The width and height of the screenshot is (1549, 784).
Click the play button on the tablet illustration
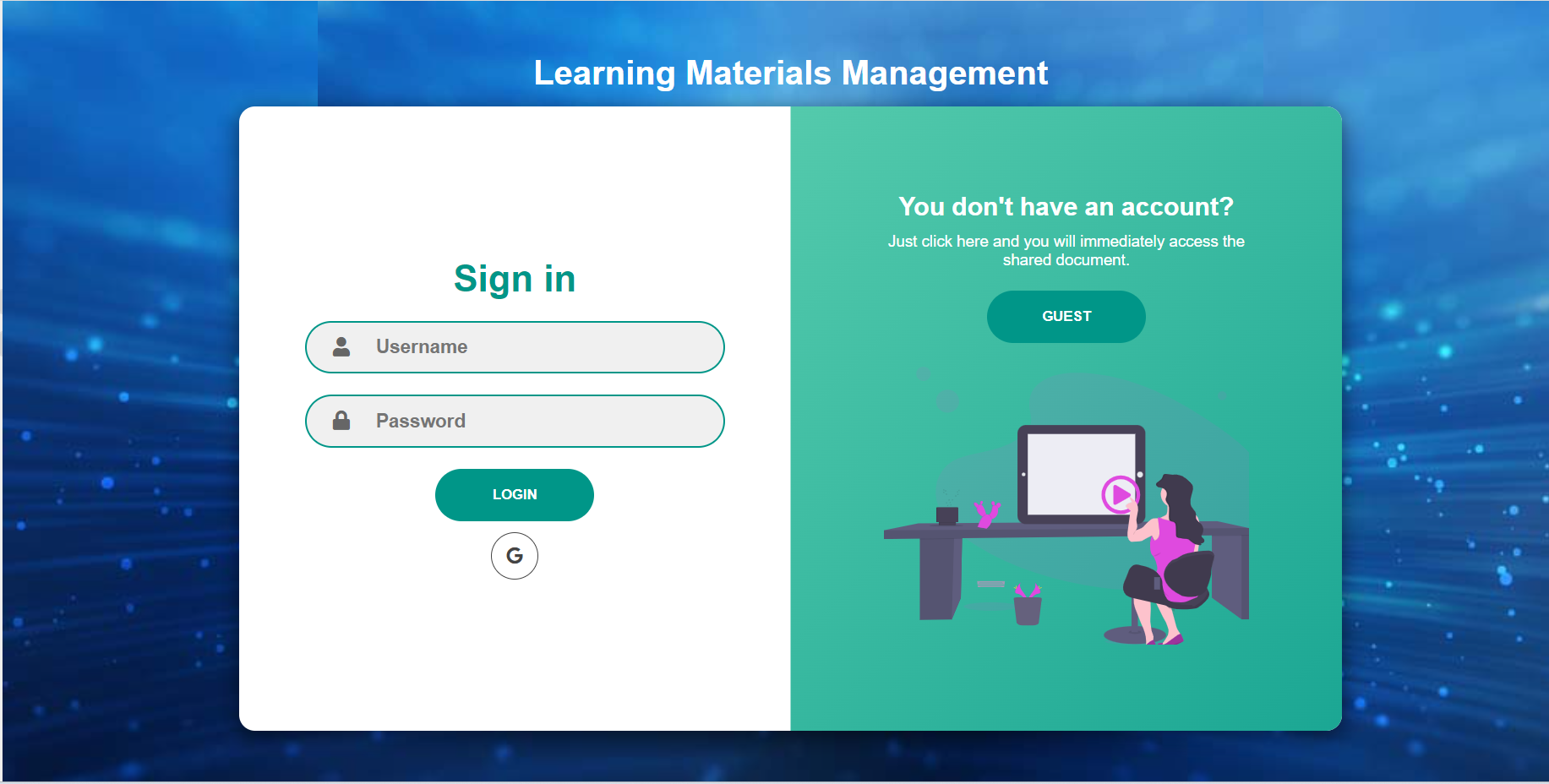[x=1121, y=494]
